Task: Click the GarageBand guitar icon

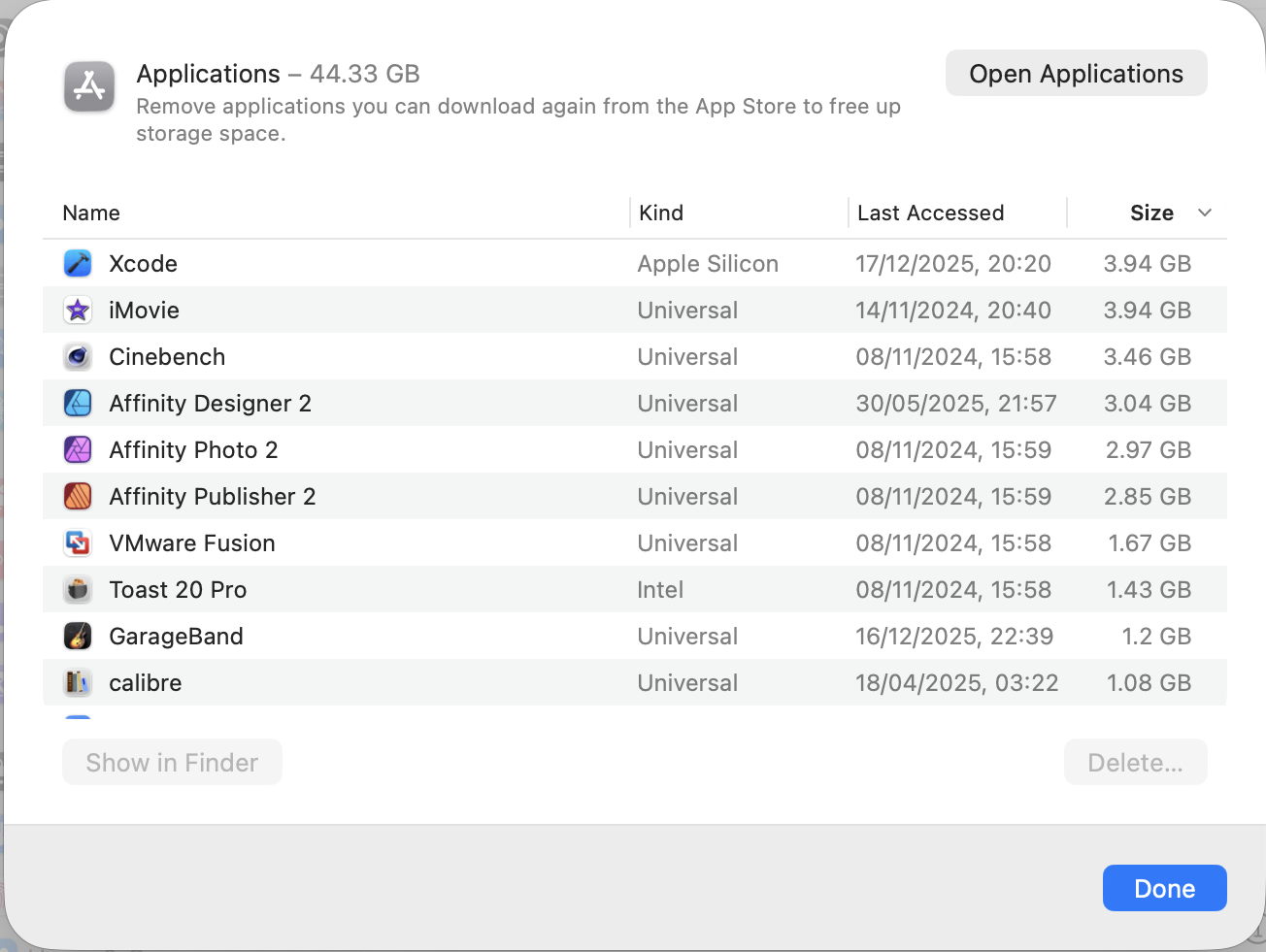Action: tap(78, 637)
